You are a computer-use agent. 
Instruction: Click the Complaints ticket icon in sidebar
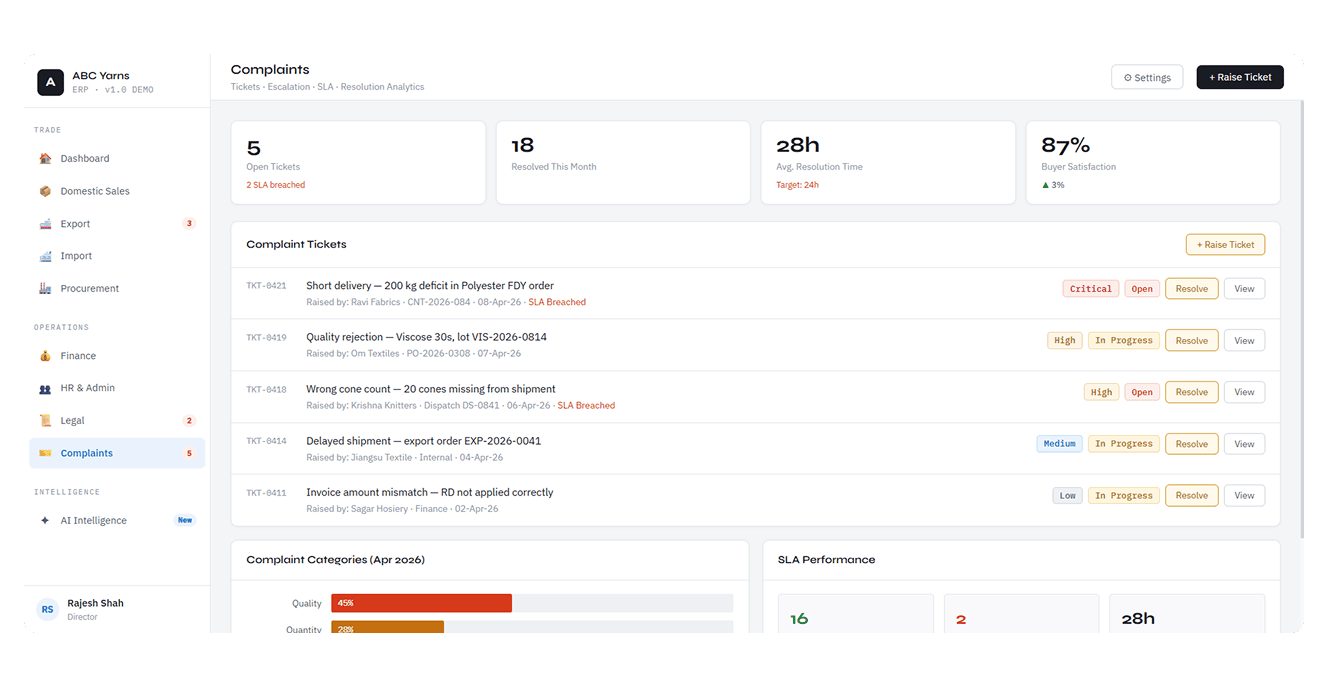[45, 453]
